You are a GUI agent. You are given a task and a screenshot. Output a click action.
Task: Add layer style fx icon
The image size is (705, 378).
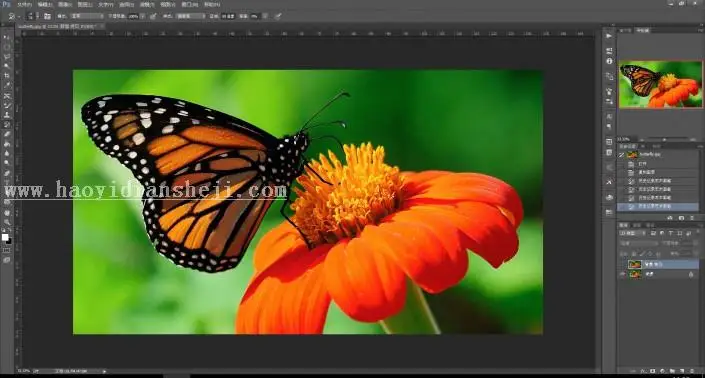643,371
